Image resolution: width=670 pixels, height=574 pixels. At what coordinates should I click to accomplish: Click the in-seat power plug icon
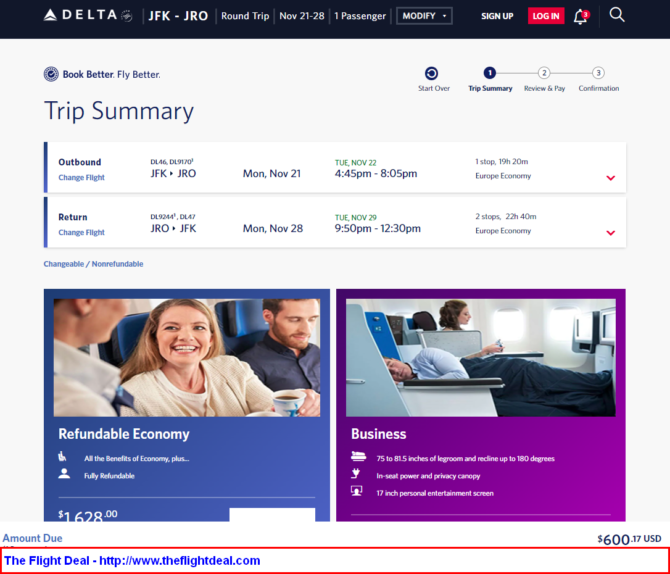point(356,474)
